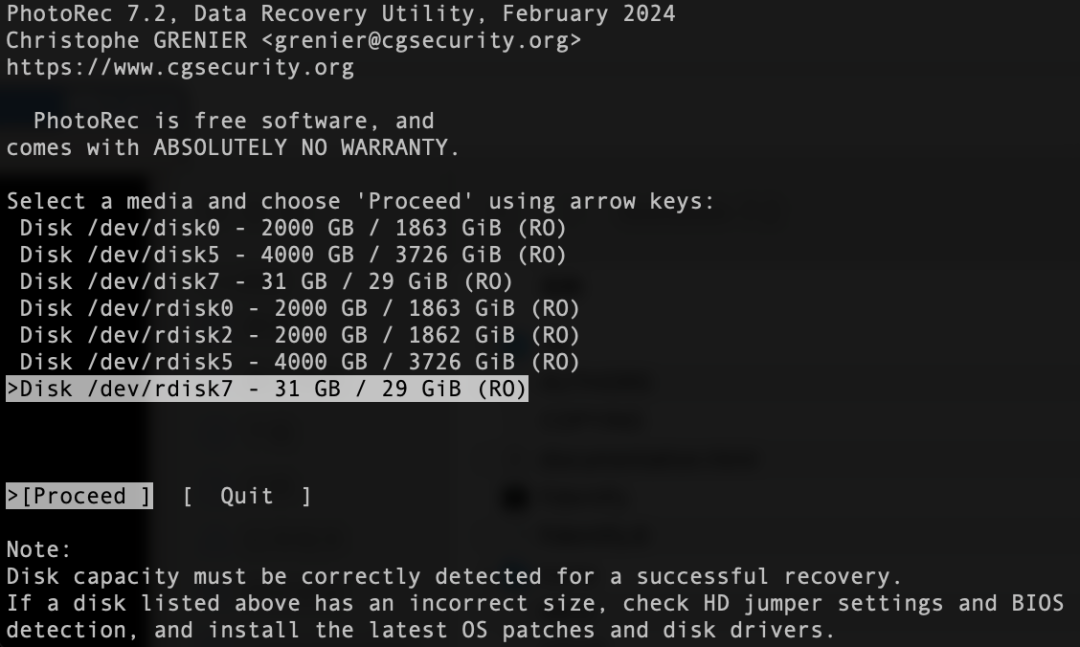The image size is (1080, 647).
Task: Click the 'Select a media' prompt line
Action: [360, 201]
